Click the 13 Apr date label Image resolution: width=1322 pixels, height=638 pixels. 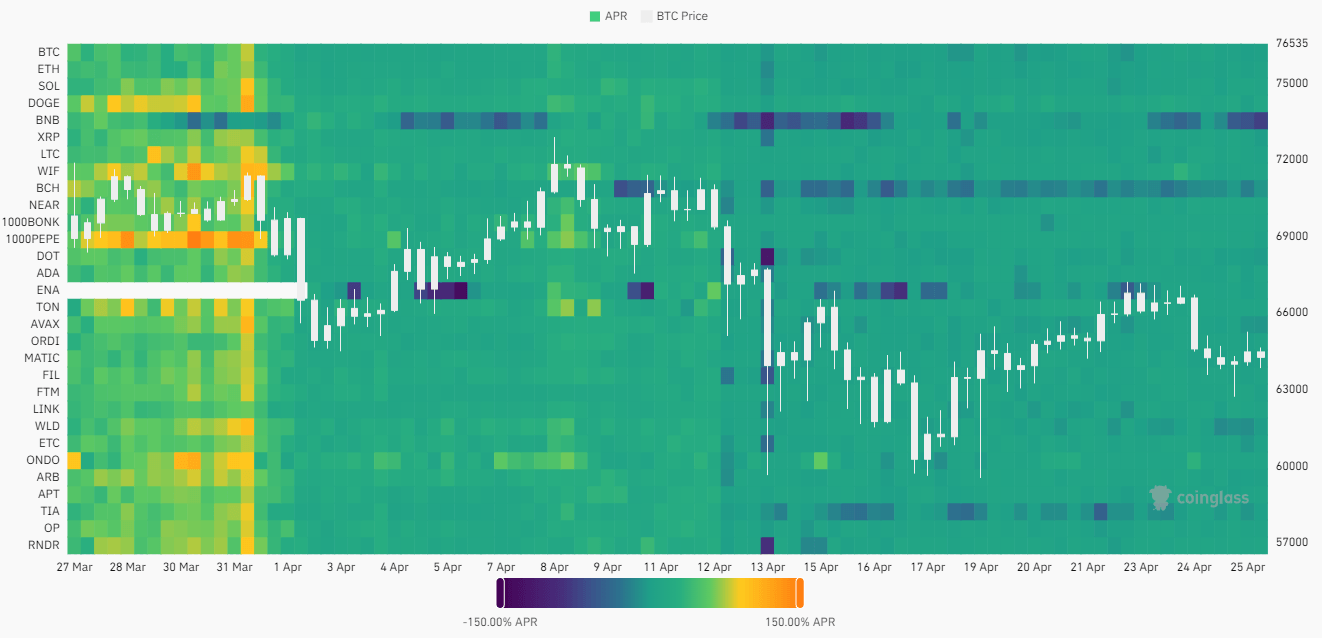click(767, 567)
